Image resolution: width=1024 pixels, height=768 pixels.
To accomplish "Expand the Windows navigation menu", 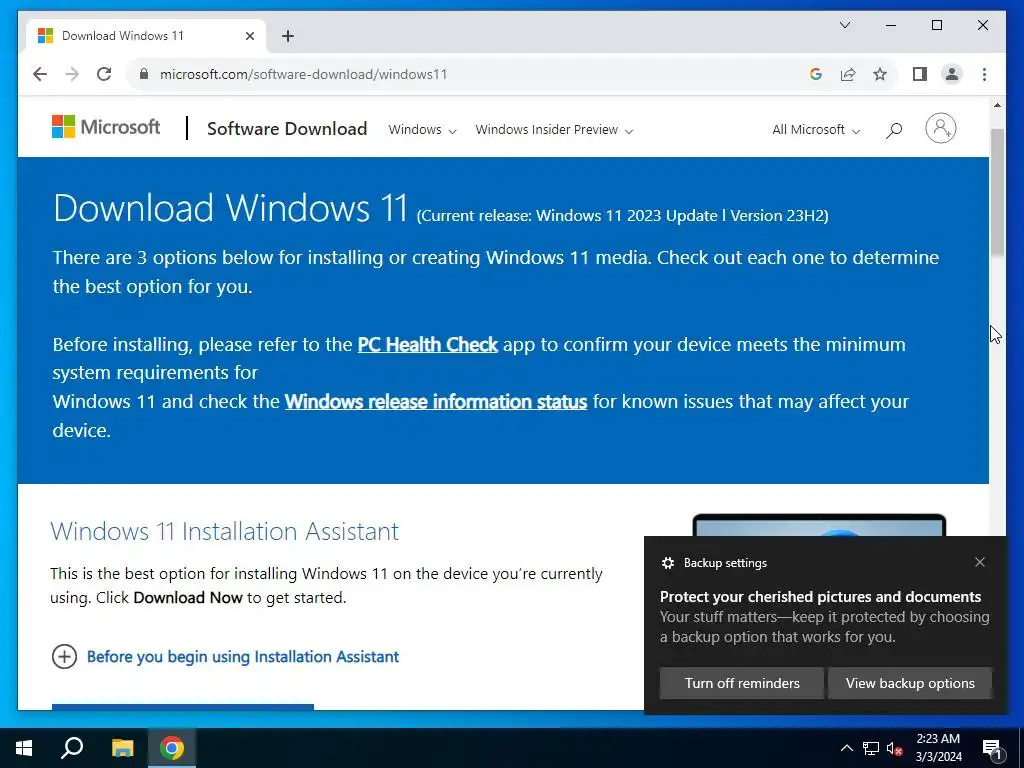I will [x=422, y=129].
